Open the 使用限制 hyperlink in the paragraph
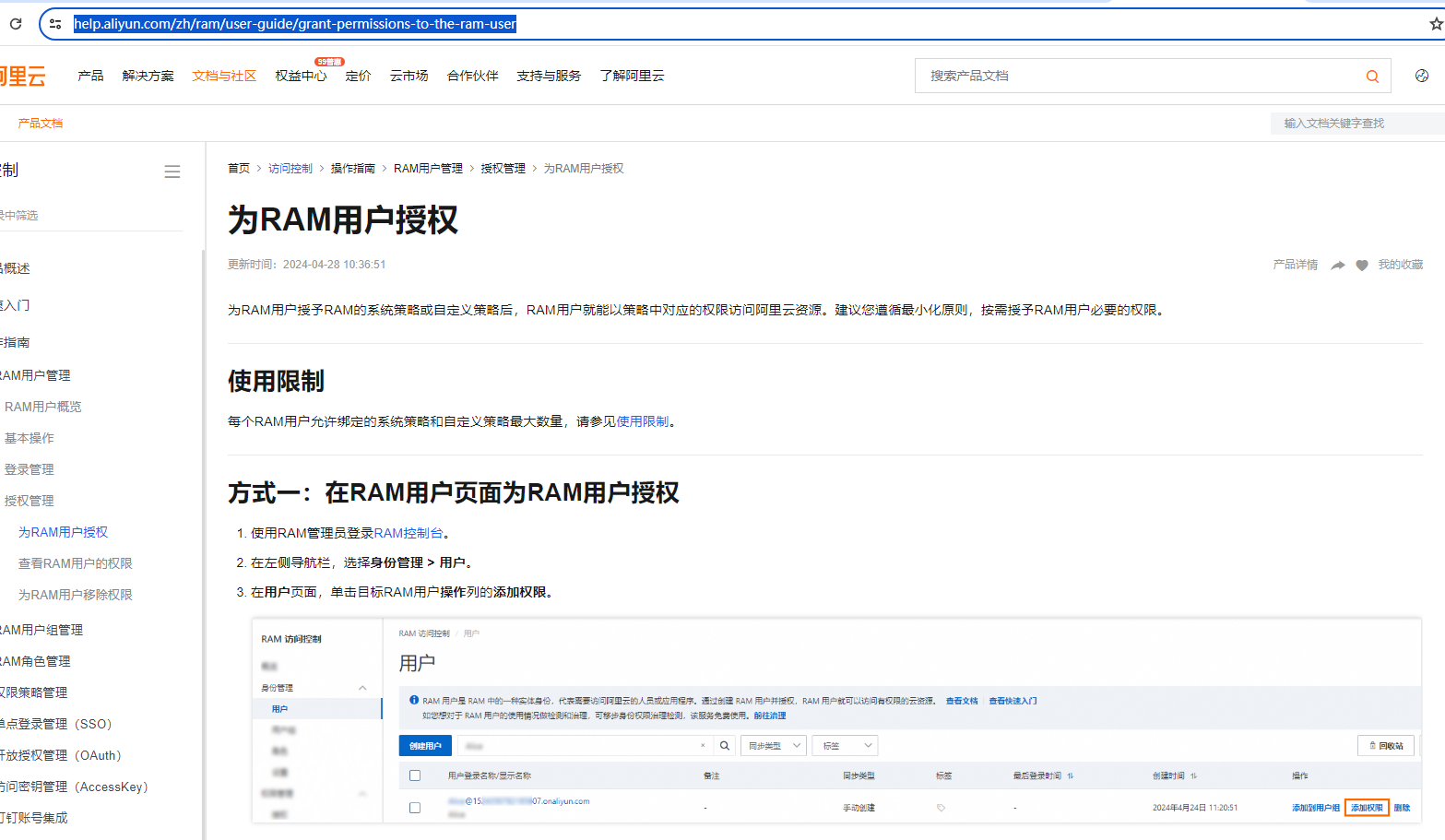Screen dimensions: 1445x840 pos(643,421)
